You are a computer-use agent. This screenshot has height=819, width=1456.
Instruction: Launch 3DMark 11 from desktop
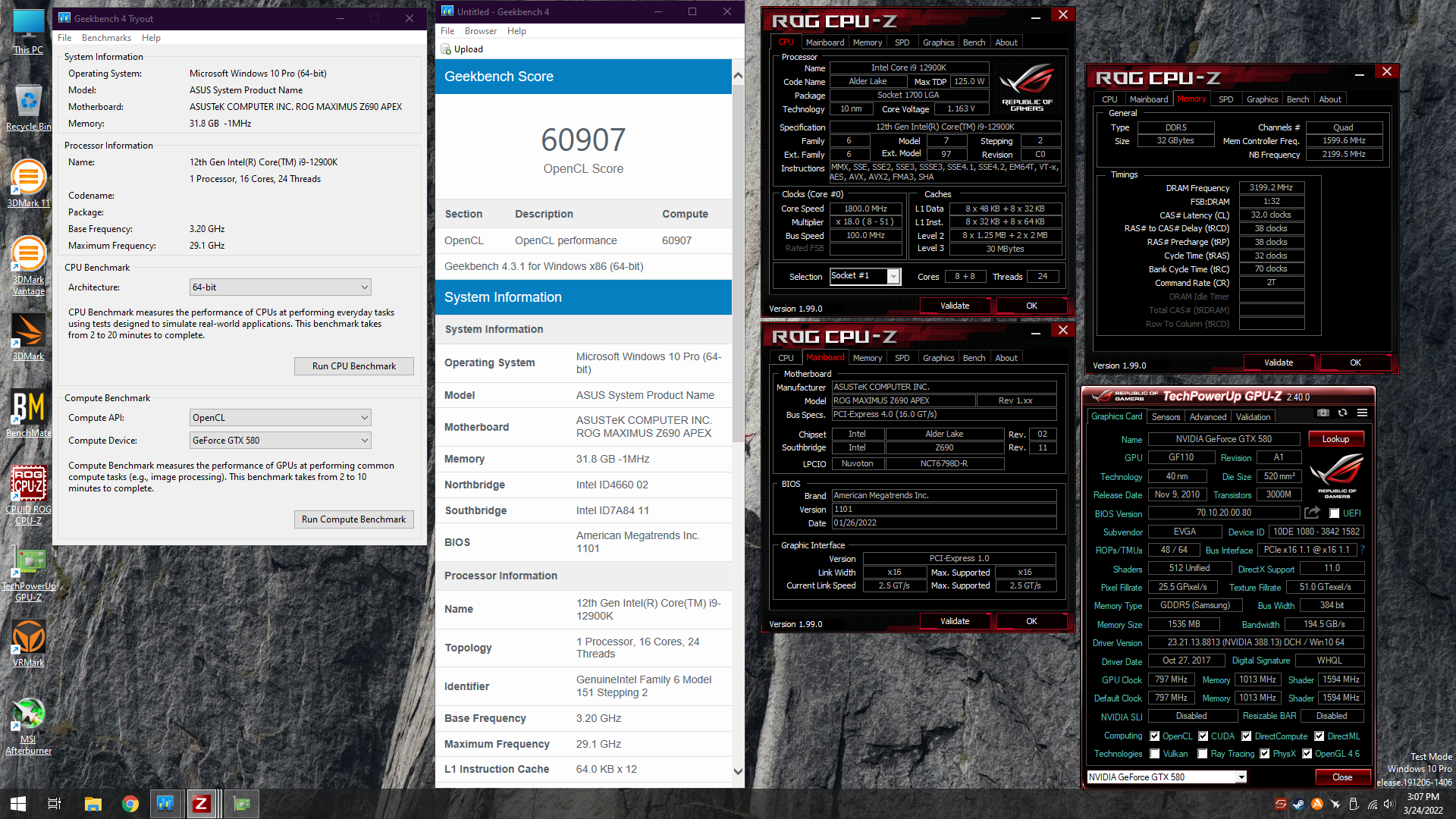pos(28,184)
